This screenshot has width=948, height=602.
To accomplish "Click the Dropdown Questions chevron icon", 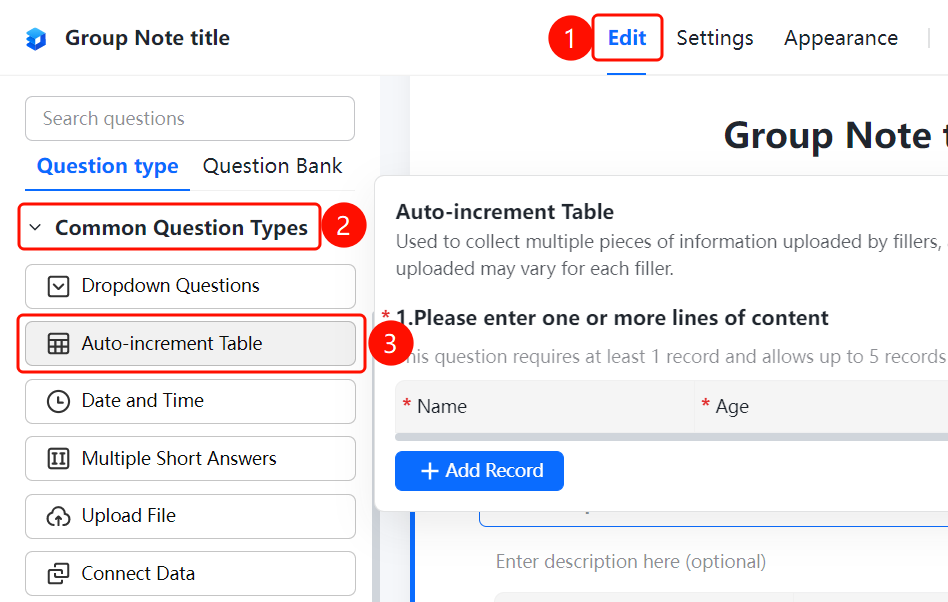I will [58, 286].
